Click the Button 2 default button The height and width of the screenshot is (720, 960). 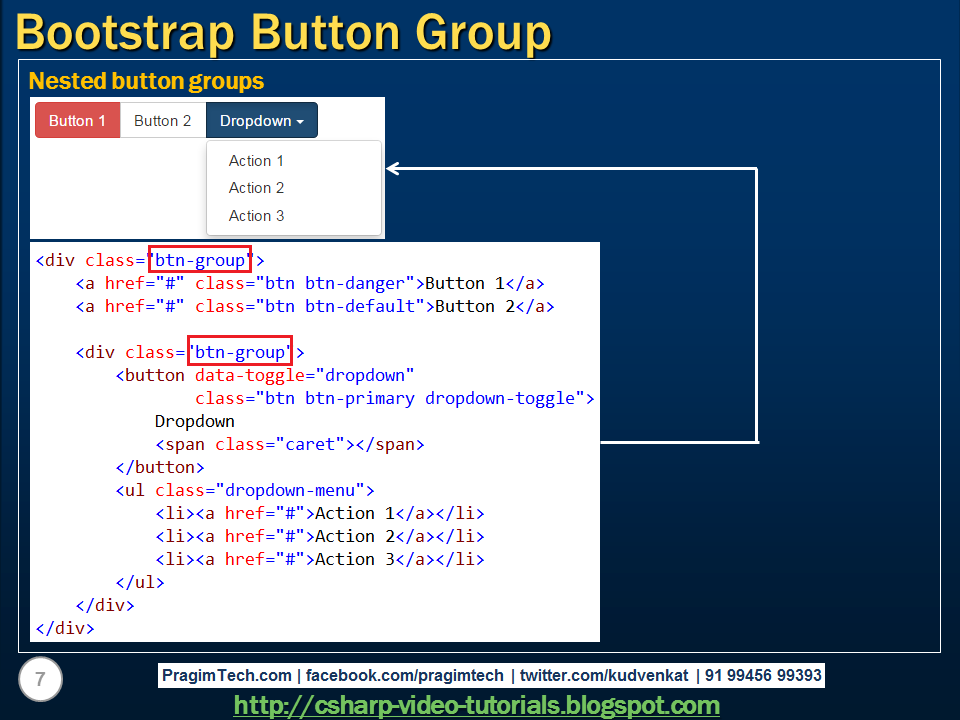point(162,119)
